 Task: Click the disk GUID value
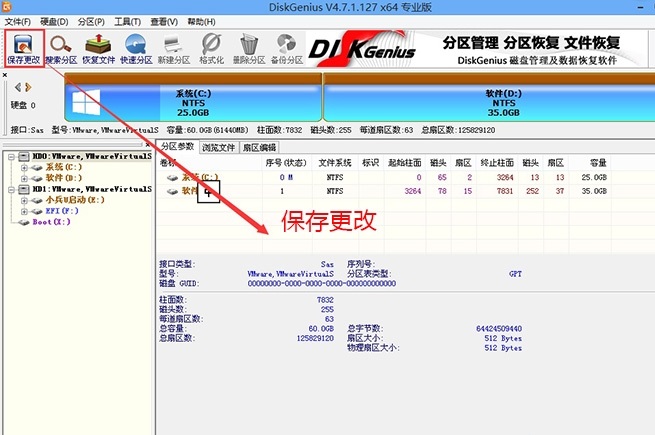point(322,284)
